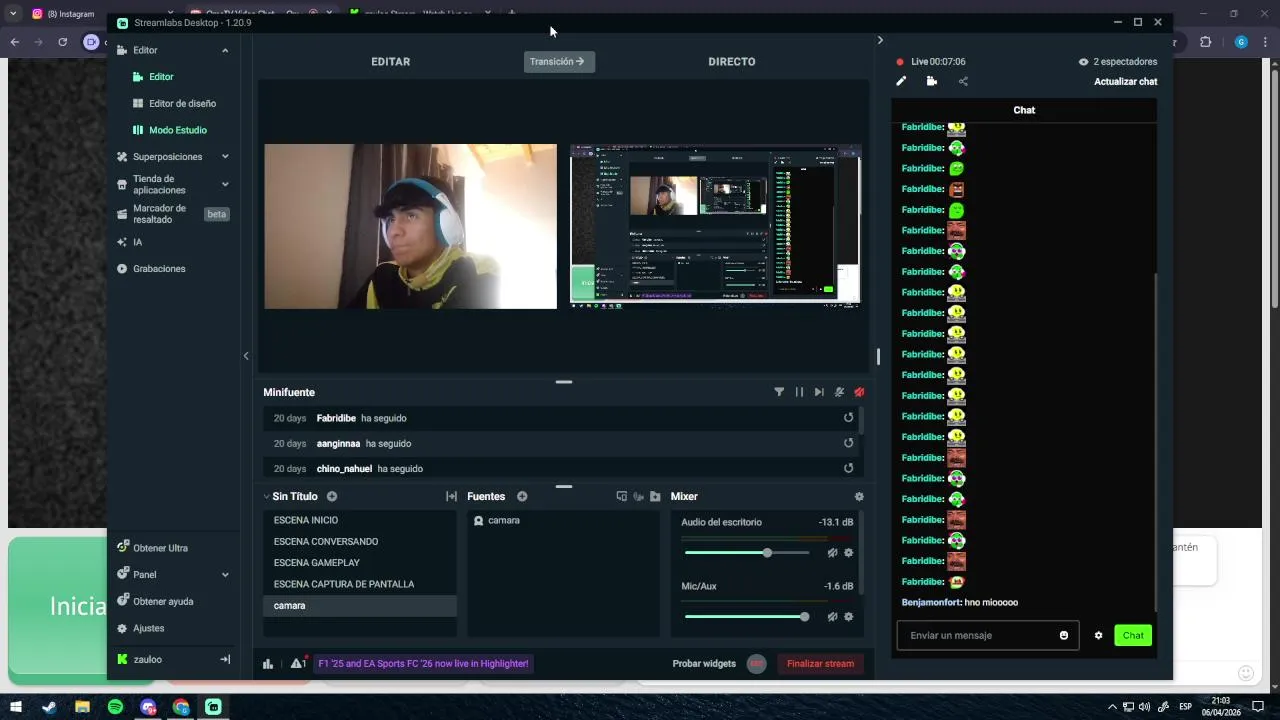The height and width of the screenshot is (720, 1280).
Task: Replay the Fabridibe follow alert
Action: (x=848, y=418)
